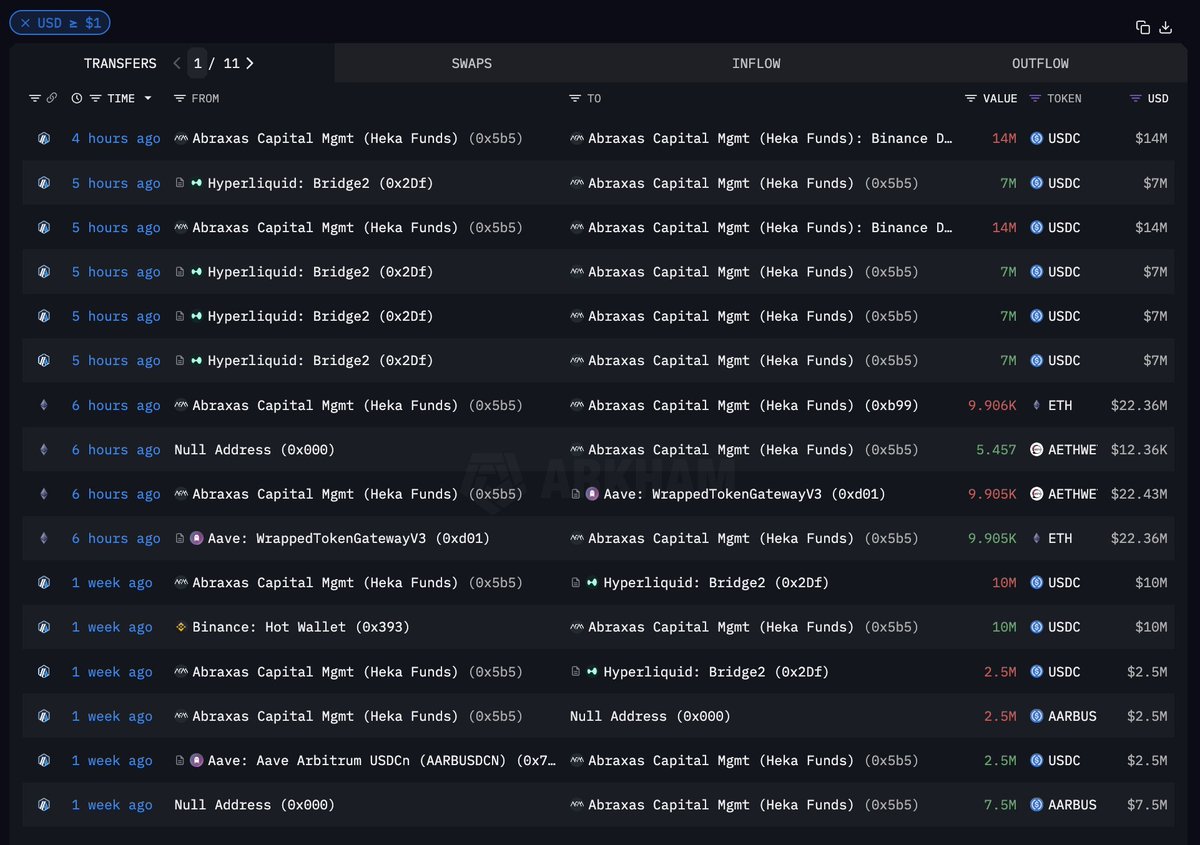Click the $22.43M USD amount
Image resolution: width=1200 pixels, height=845 pixels.
(1139, 494)
